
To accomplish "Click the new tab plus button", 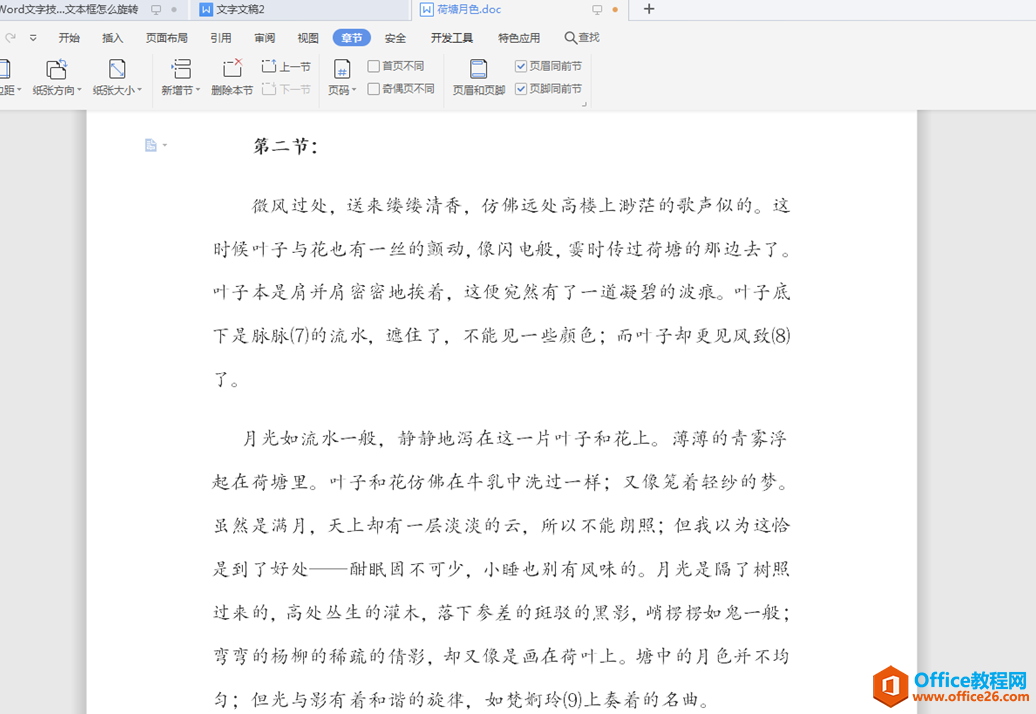I will [x=649, y=9].
